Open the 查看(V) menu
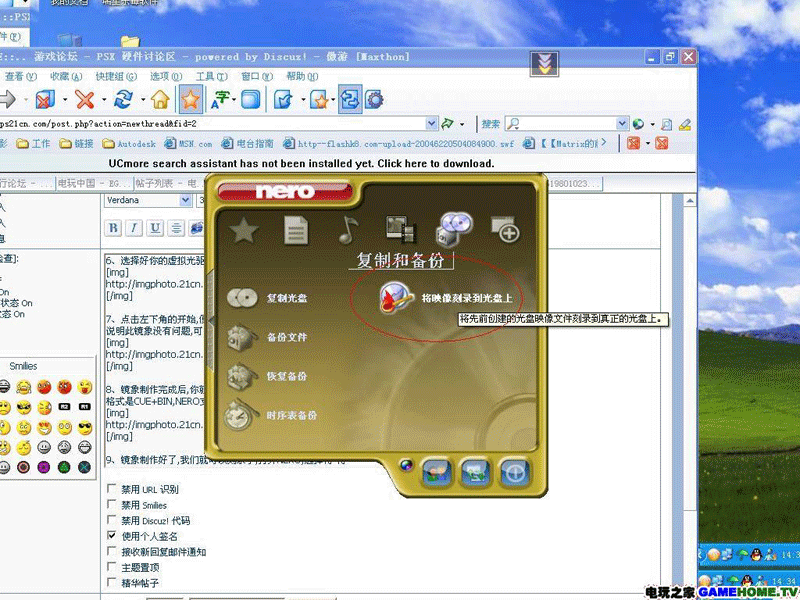Image resolution: width=800 pixels, height=600 pixels. click(x=20, y=77)
